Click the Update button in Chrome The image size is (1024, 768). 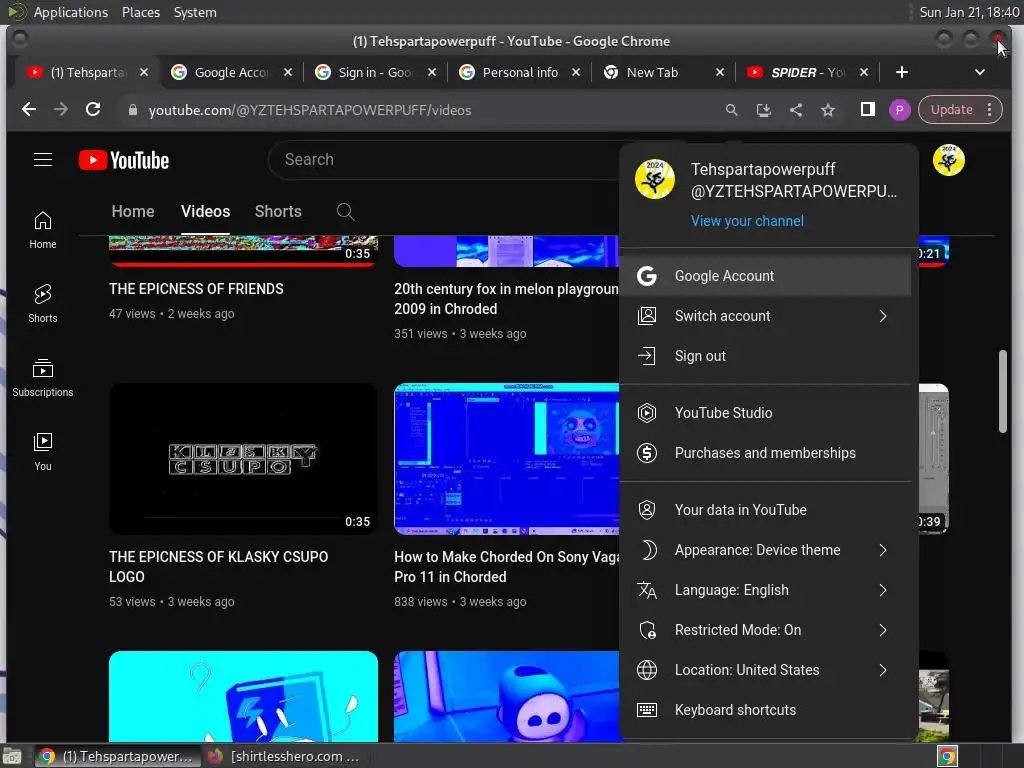pos(951,110)
